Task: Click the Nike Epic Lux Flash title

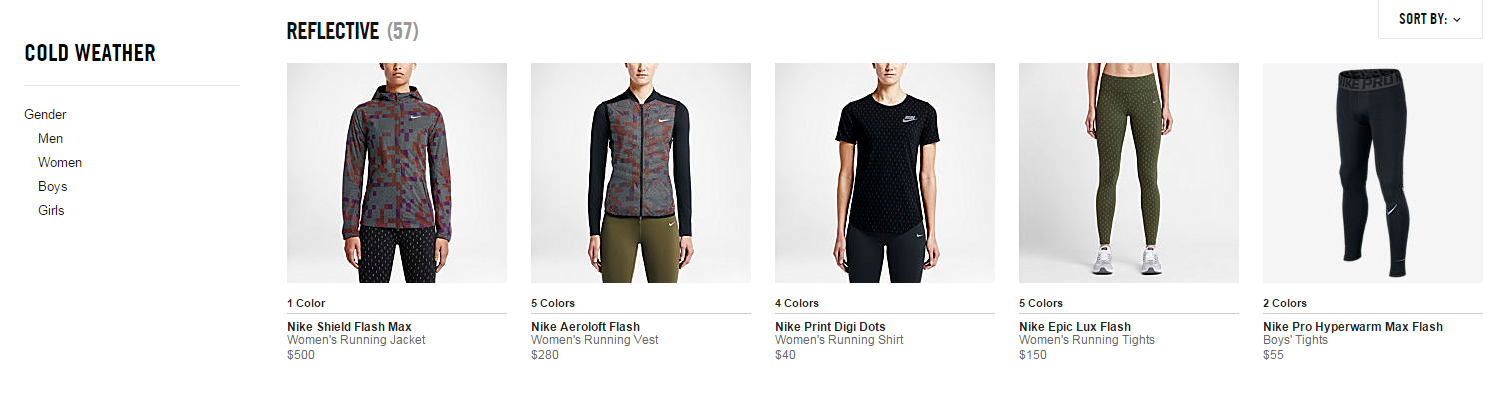Action: click(1075, 327)
